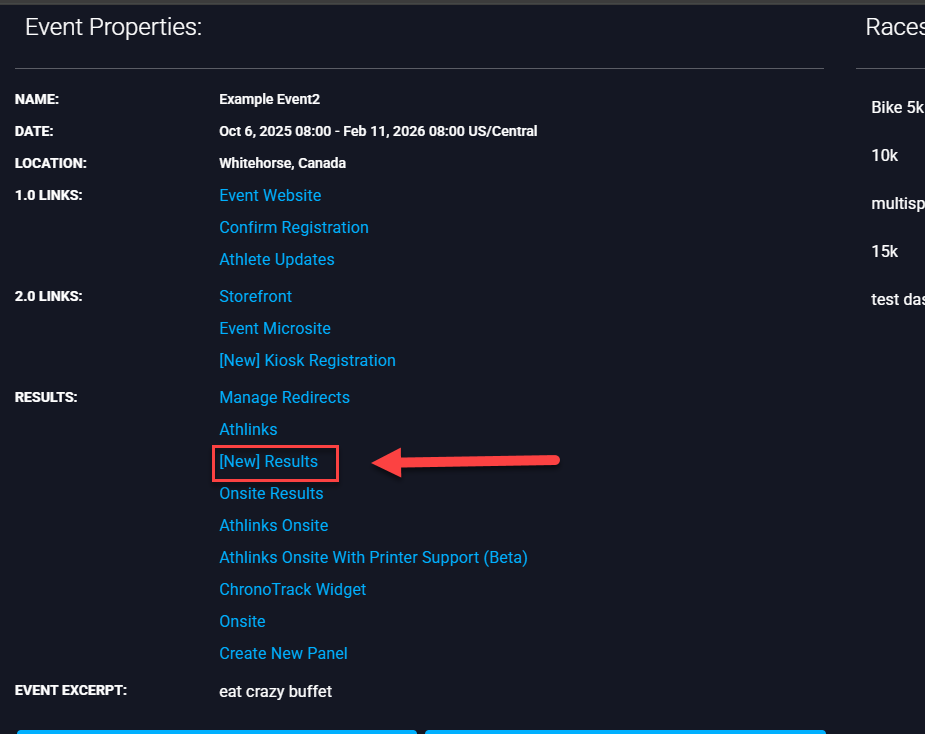Select the Bike 5k race
Viewport: 925px width, 734px height.
click(897, 108)
